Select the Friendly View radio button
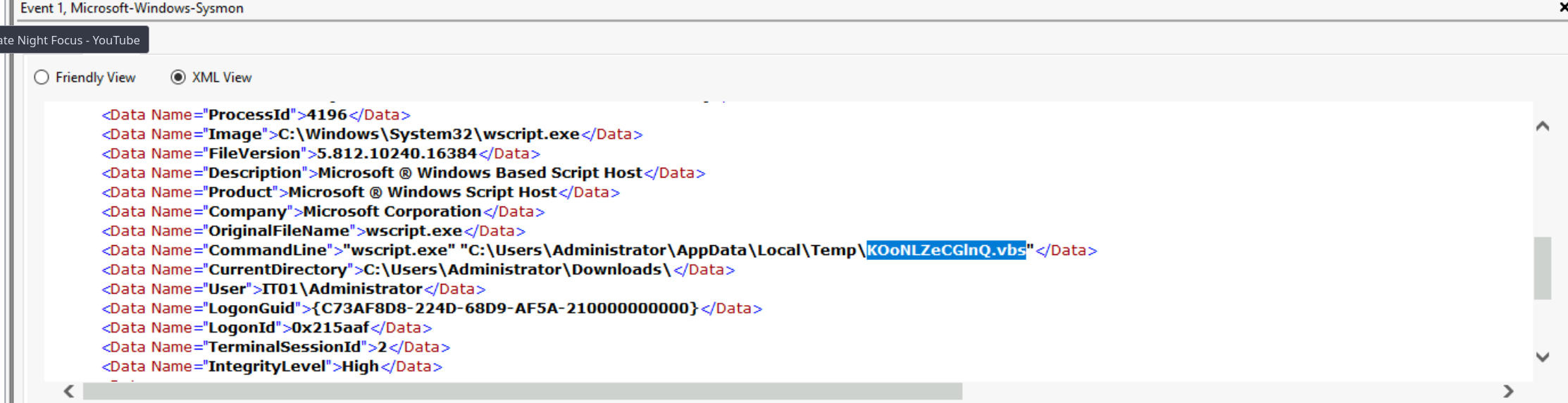Image resolution: width=1568 pixels, height=403 pixels. click(42, 77)
